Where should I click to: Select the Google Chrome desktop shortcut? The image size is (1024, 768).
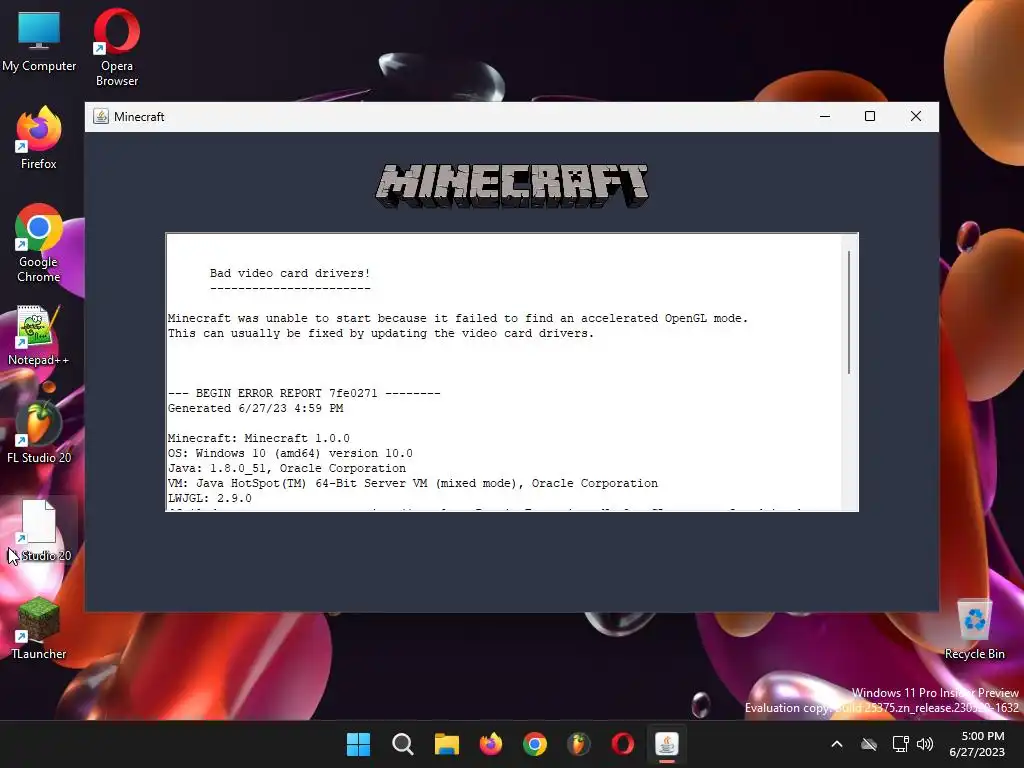[39, 243]
